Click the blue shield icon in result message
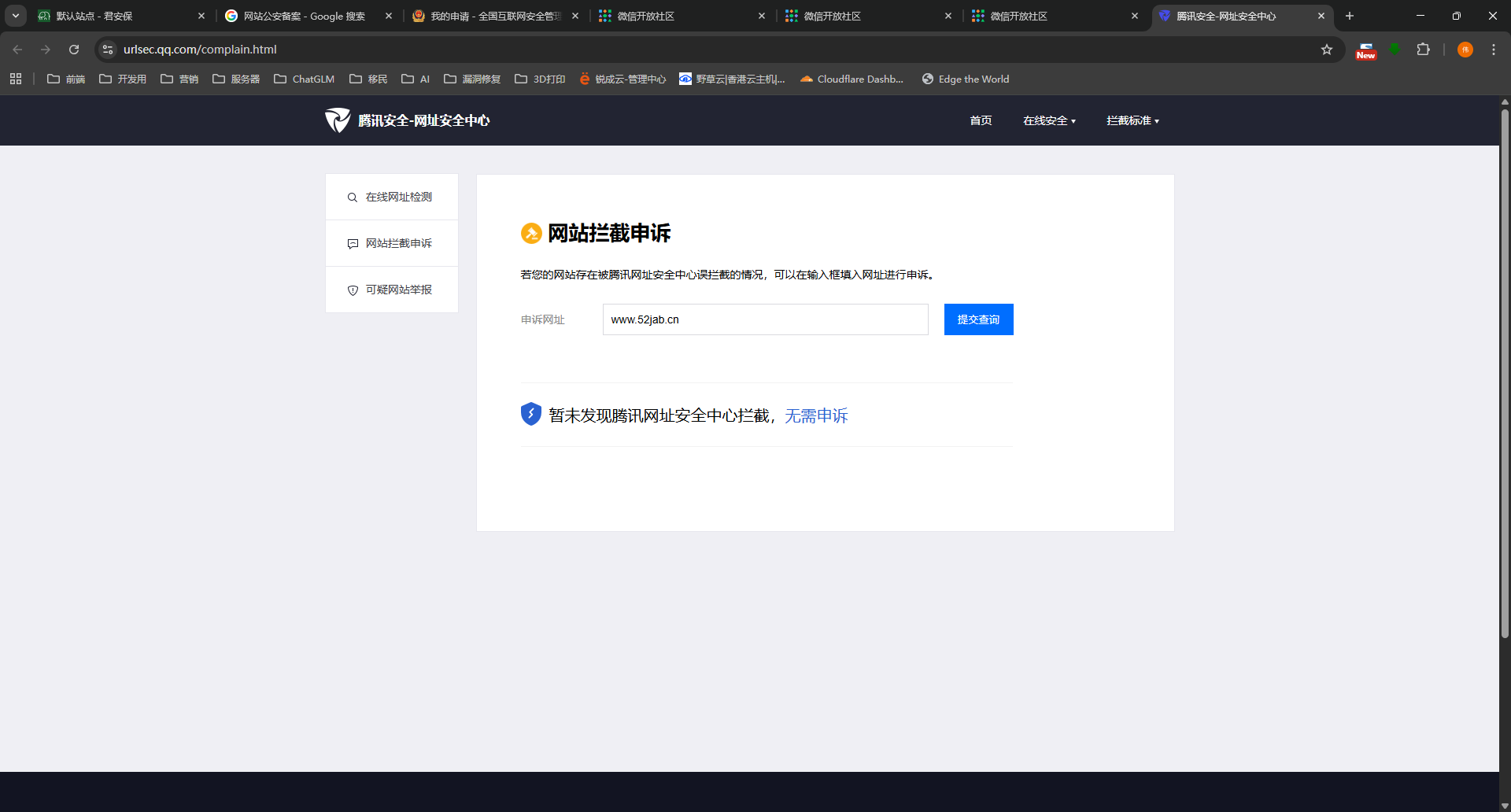This screenshot has width=1511, height=812. click(531, 414)
